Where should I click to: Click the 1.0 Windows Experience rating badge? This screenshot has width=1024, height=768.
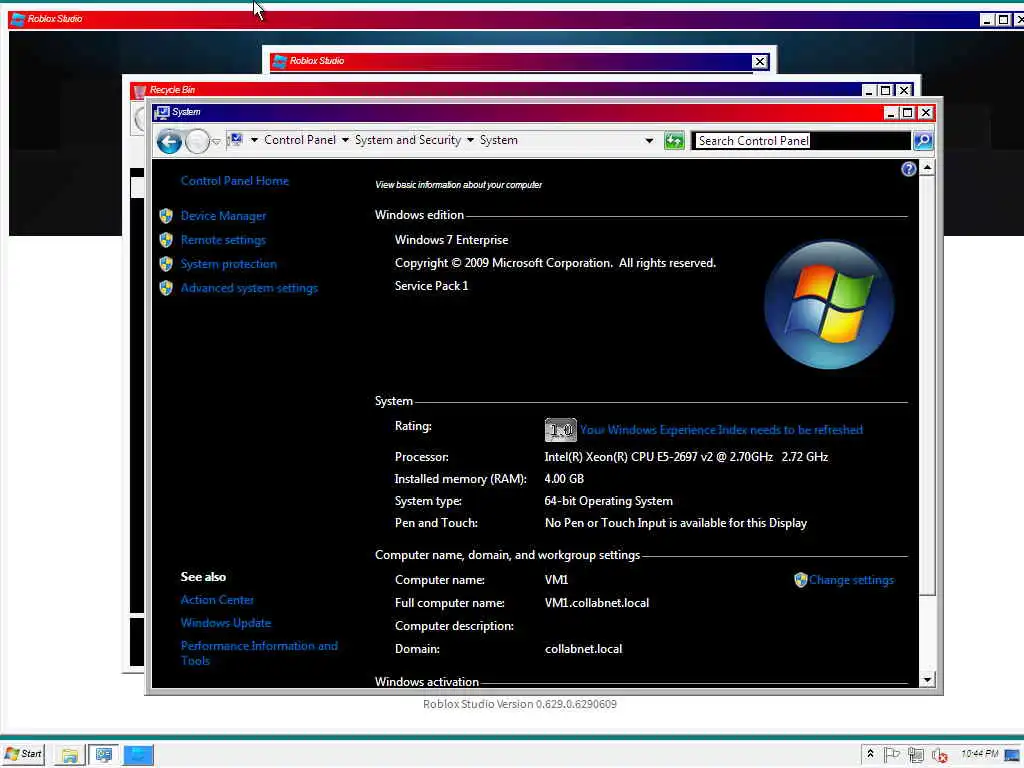[560, 430]
